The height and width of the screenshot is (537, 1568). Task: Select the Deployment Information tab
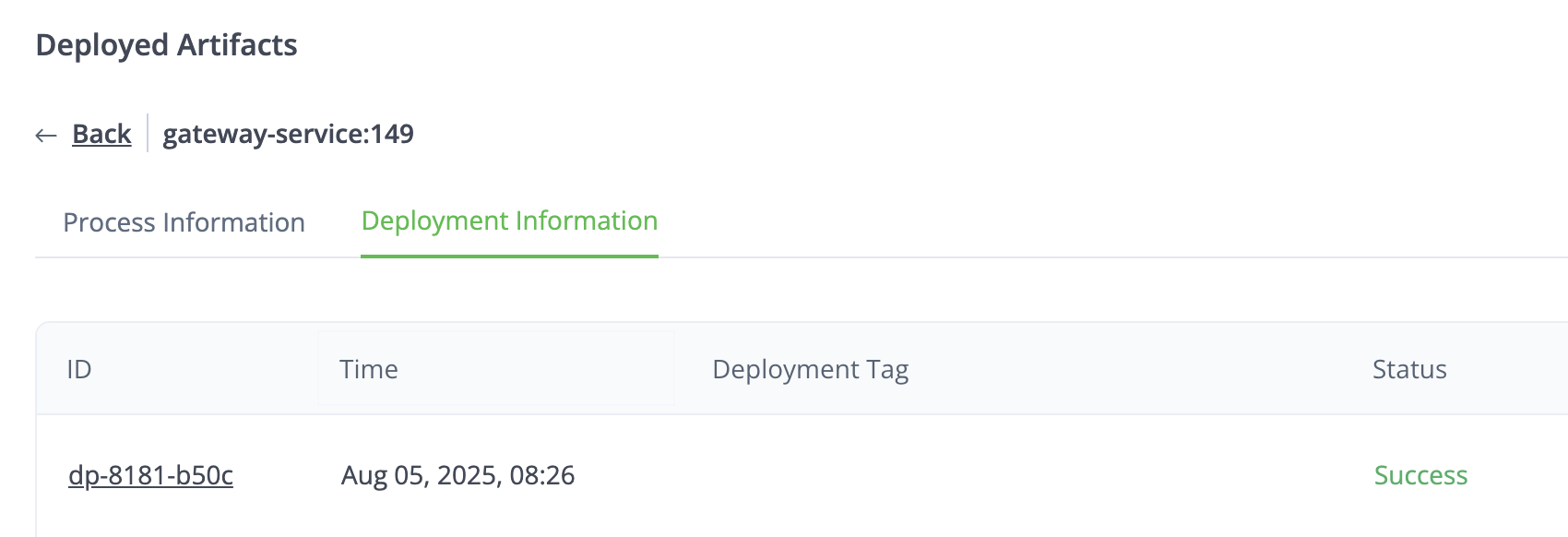[x=509, y=221]
